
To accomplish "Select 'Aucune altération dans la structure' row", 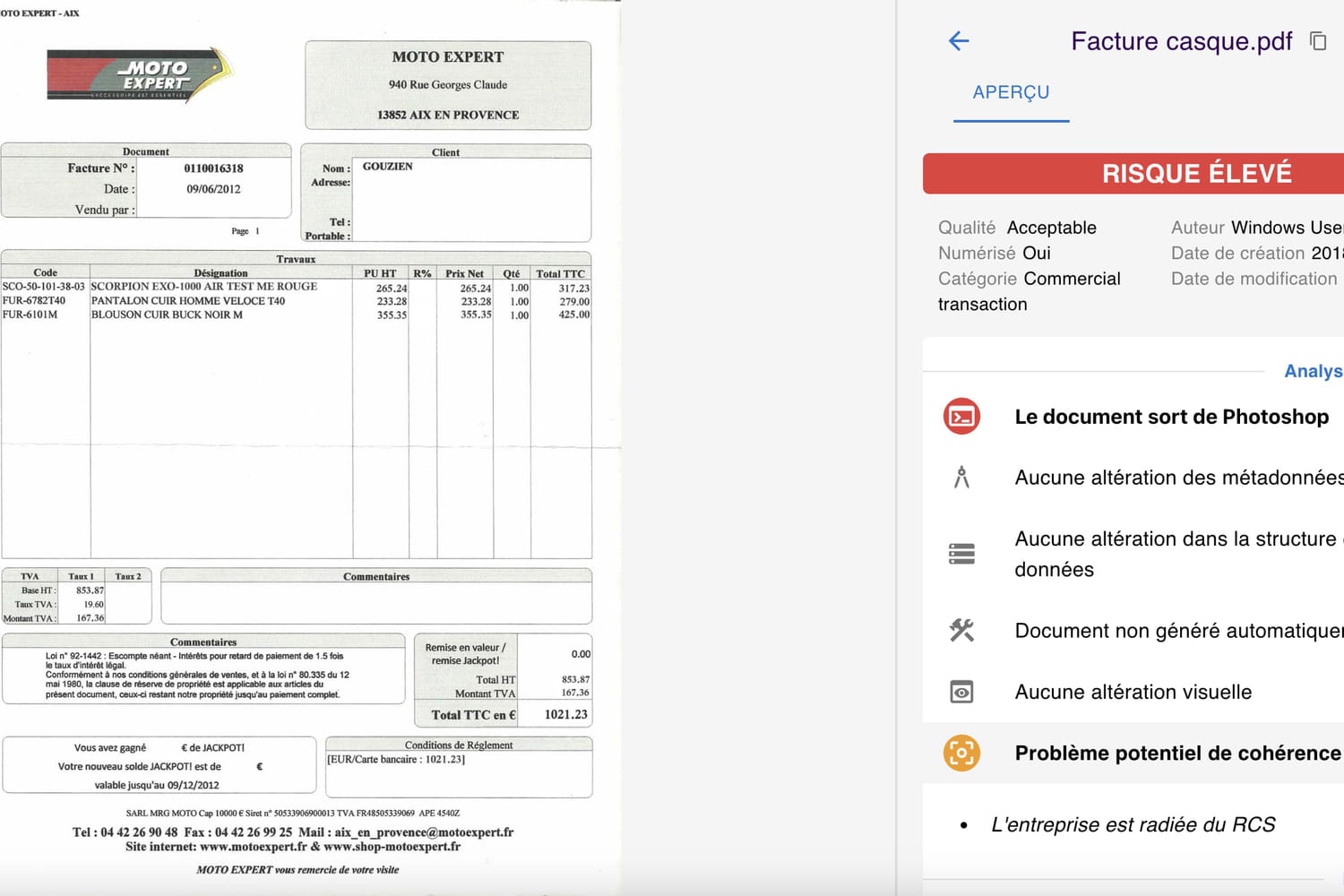I will click(1133, 554).
